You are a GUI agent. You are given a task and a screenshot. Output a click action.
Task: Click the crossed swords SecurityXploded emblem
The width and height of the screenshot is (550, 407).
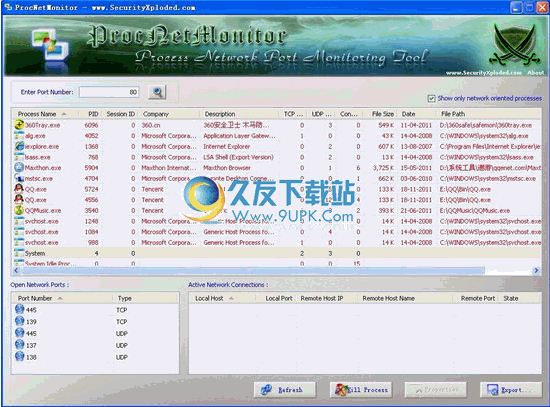pos(515,46)
